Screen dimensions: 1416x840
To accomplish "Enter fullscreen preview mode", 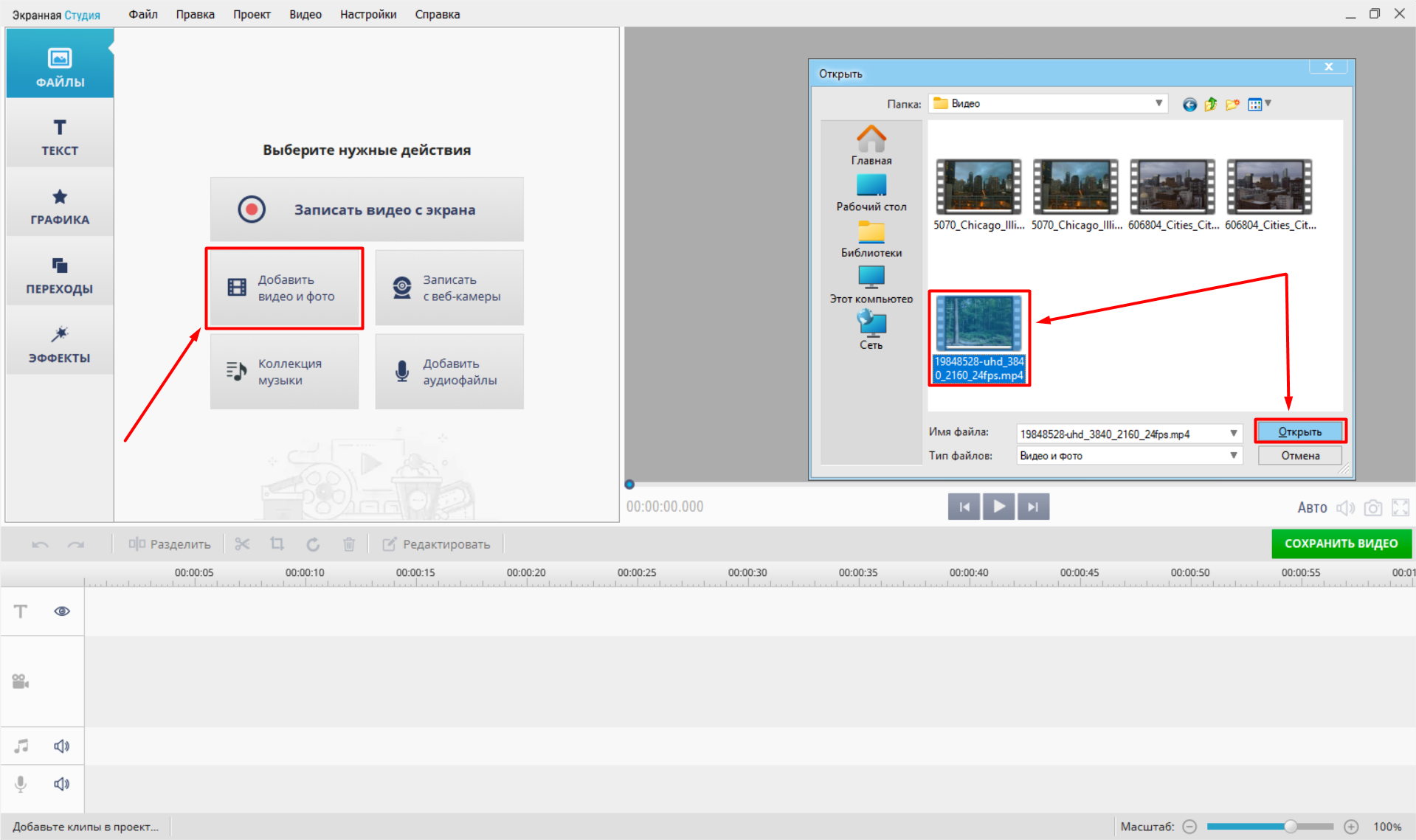I will (x=1400, y=507).
